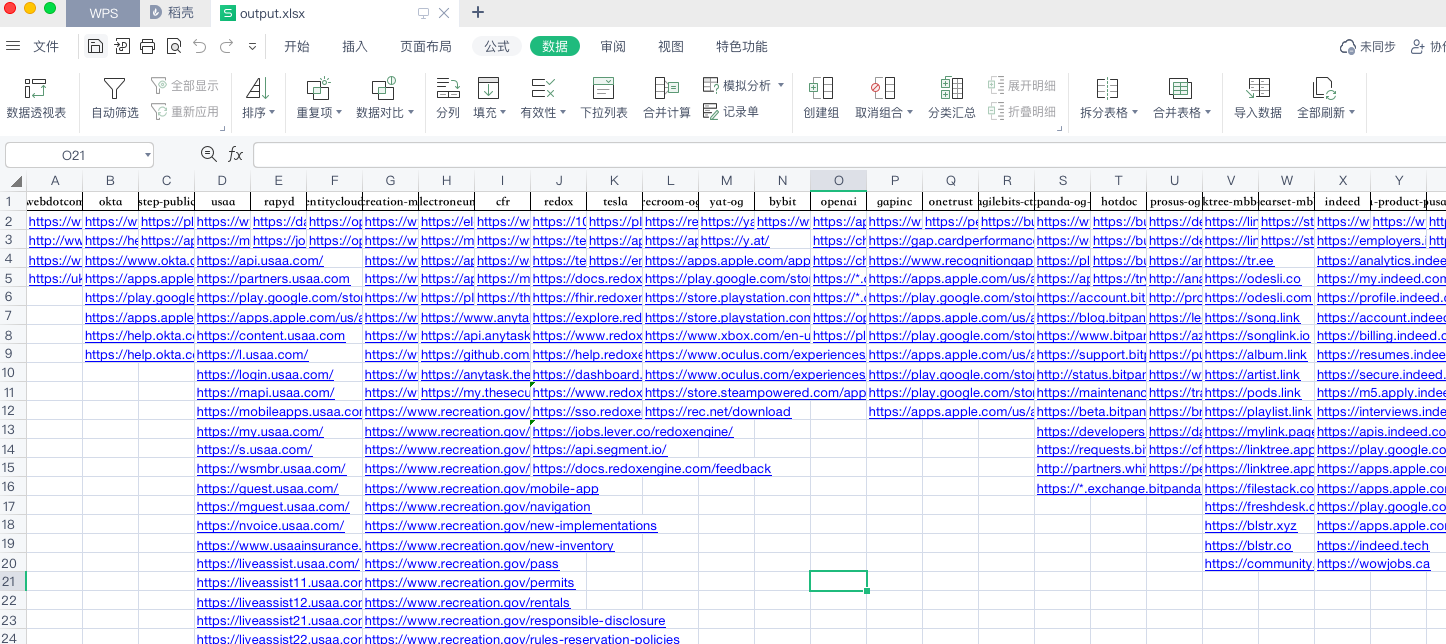The height and width of the screenshot is (644, 1446).
Task: Click the print preview icon
Action: click(174, 46)
